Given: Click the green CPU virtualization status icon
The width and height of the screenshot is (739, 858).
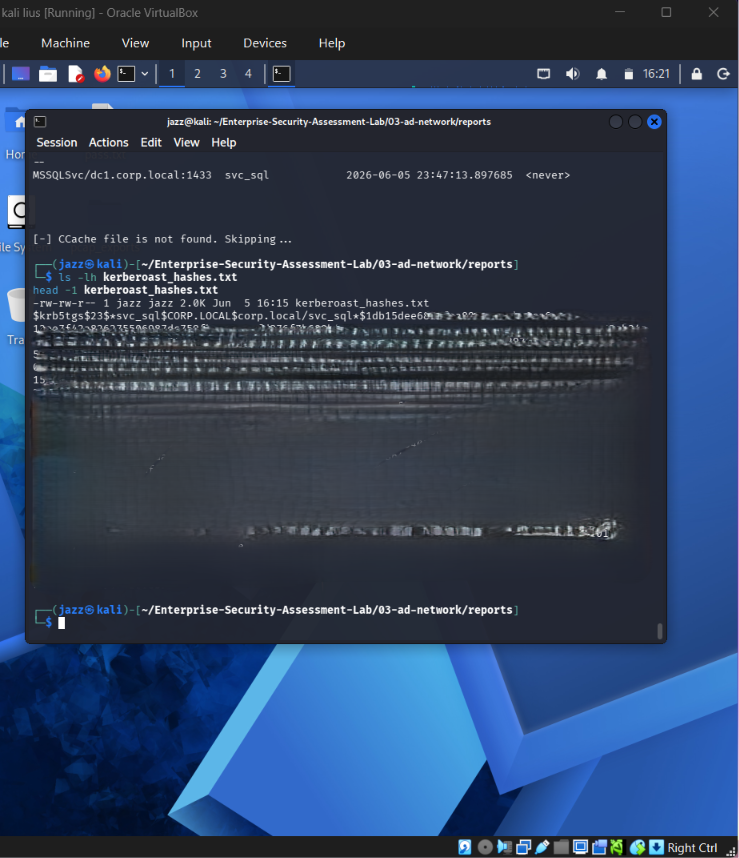Looking at the screenshot, I should coord(617,847).
